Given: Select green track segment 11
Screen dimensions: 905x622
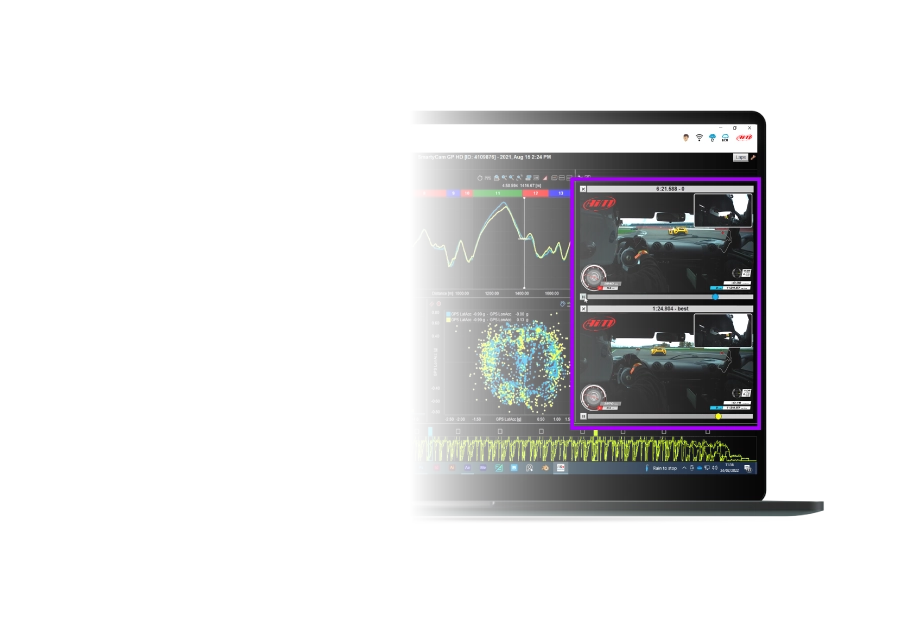Looking at the screenshot, I should pyautogui.click(x=497, y=193).
